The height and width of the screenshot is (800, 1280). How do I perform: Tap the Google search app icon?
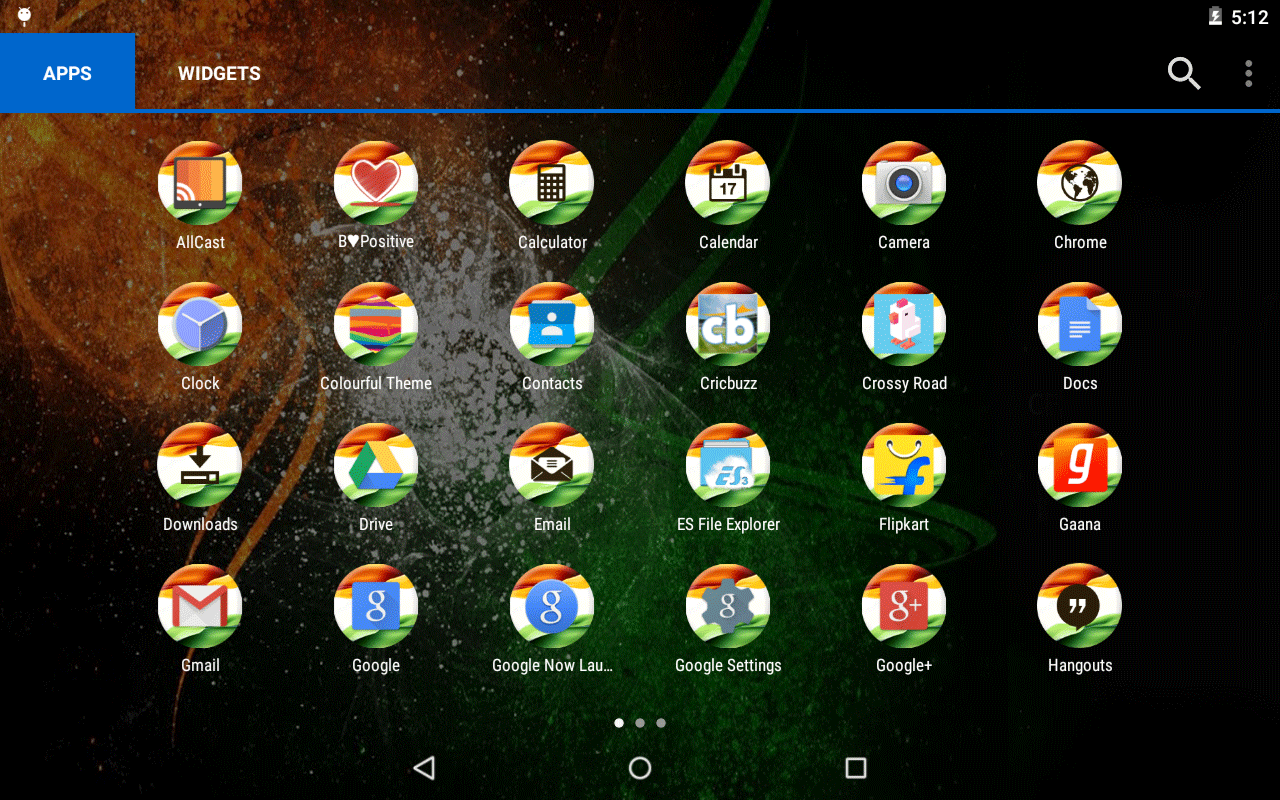[x=376, y=606]
